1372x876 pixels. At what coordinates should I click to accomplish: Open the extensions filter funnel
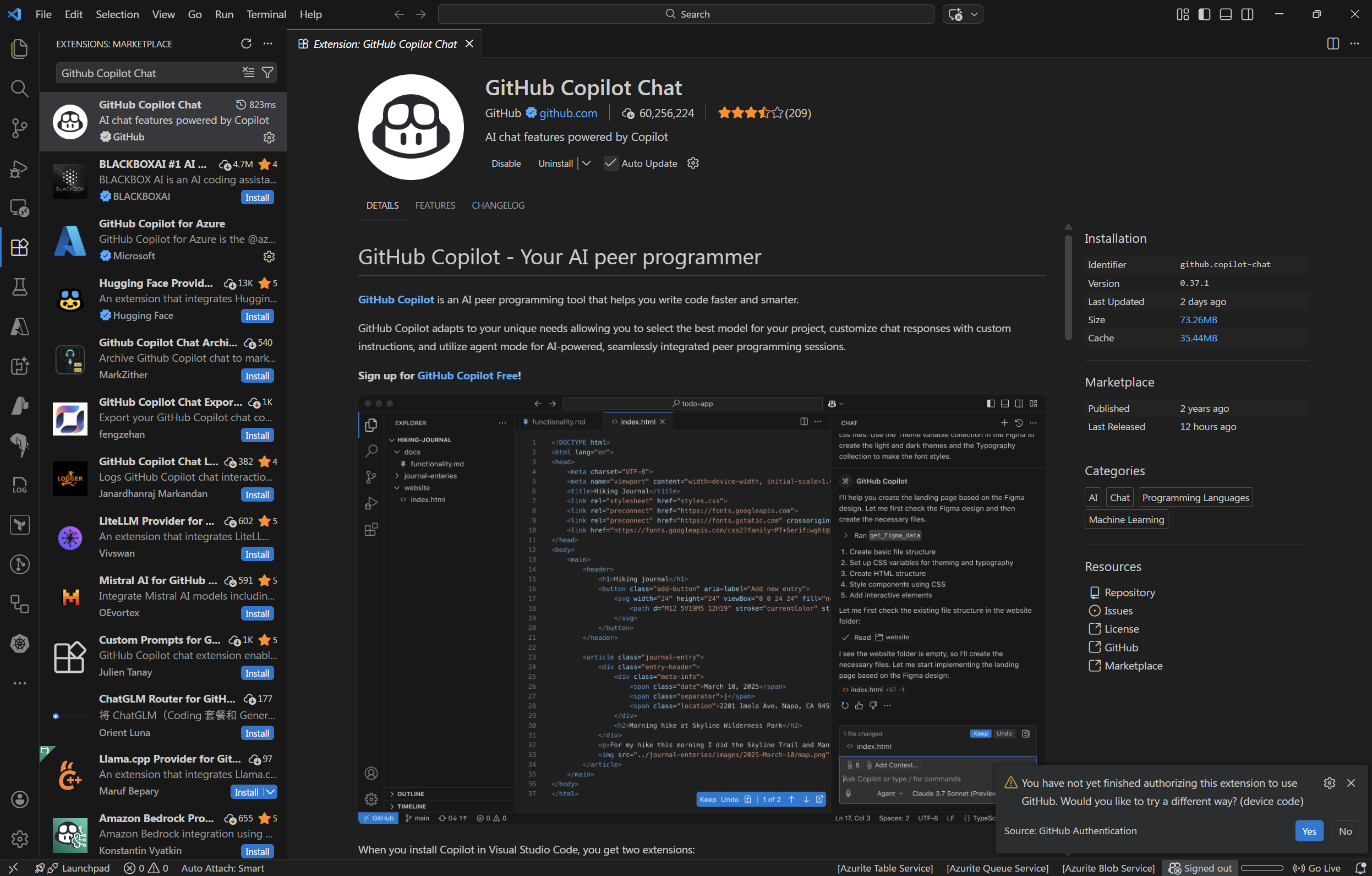267,72
